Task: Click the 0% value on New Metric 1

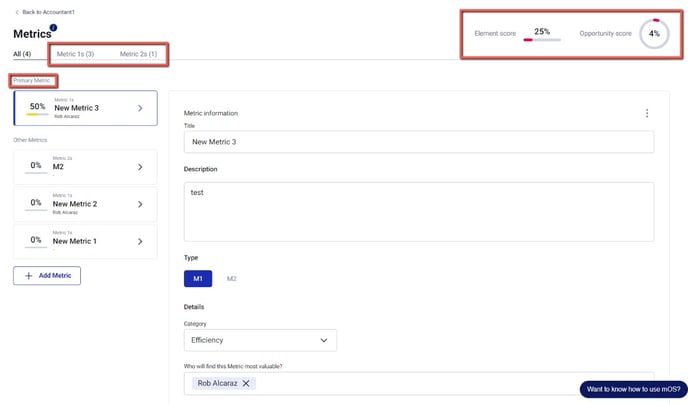Action: click(36, 240)
